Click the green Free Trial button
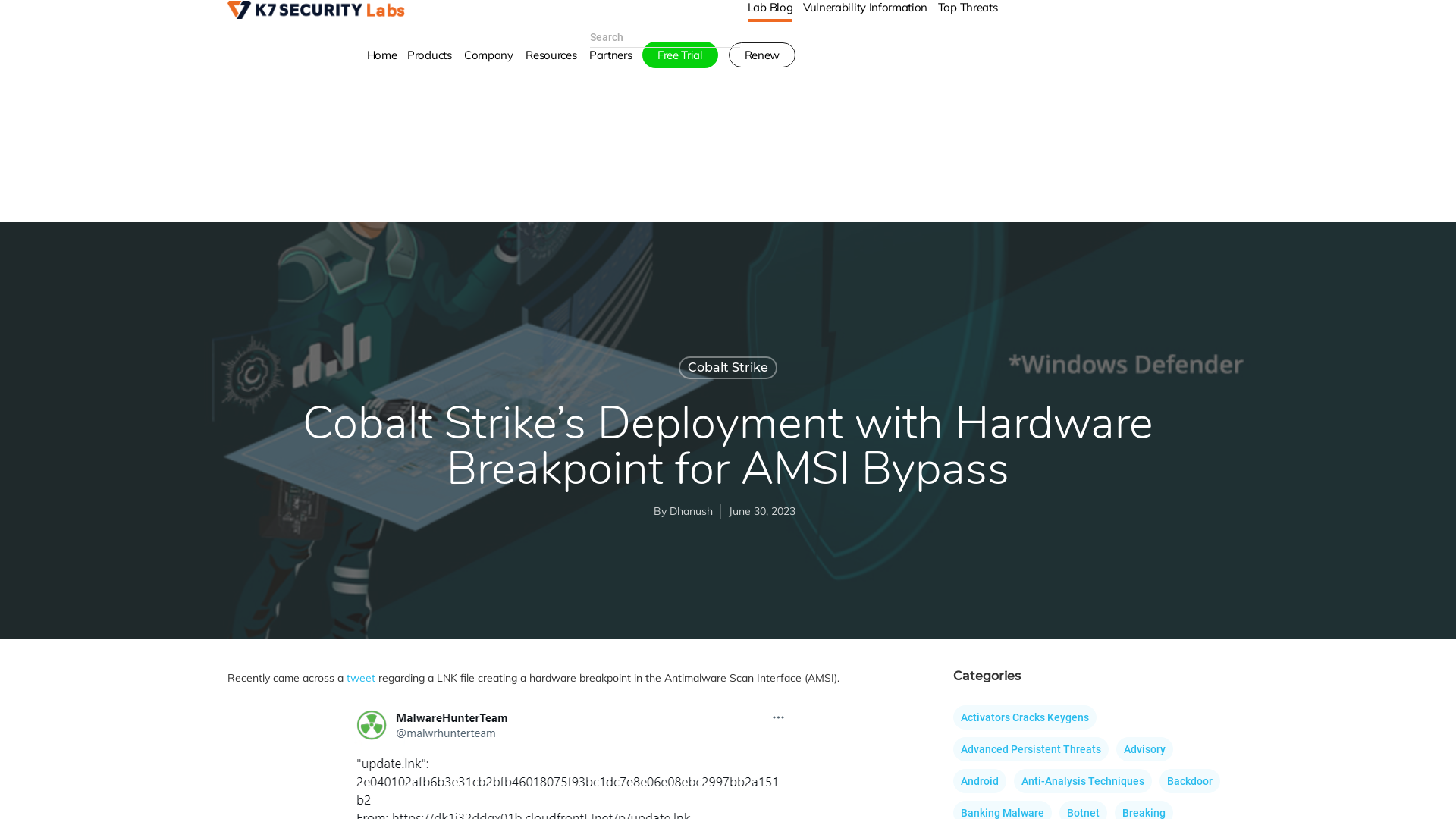Viewport: 1456px width, 819px height. 680,55
